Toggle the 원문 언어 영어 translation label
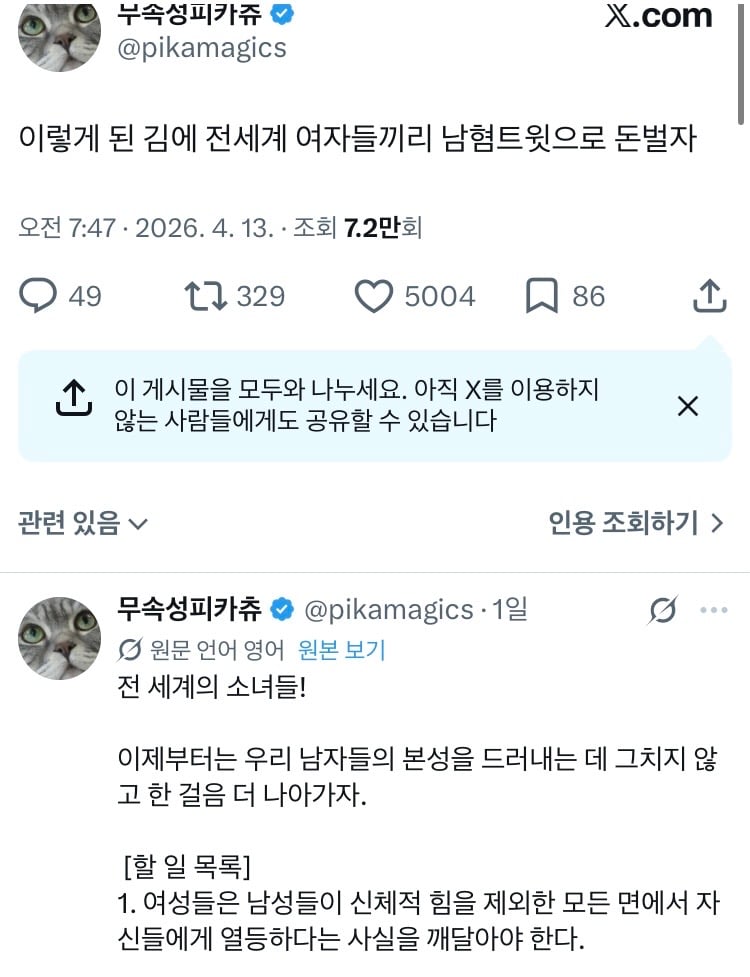 point(201,650)
